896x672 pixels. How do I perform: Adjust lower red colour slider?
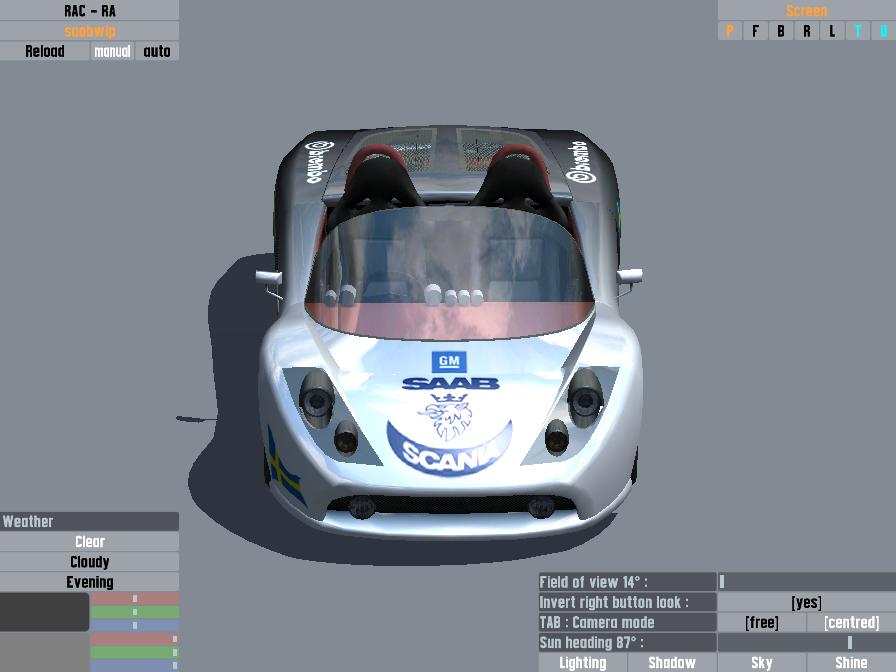[135, 639]
